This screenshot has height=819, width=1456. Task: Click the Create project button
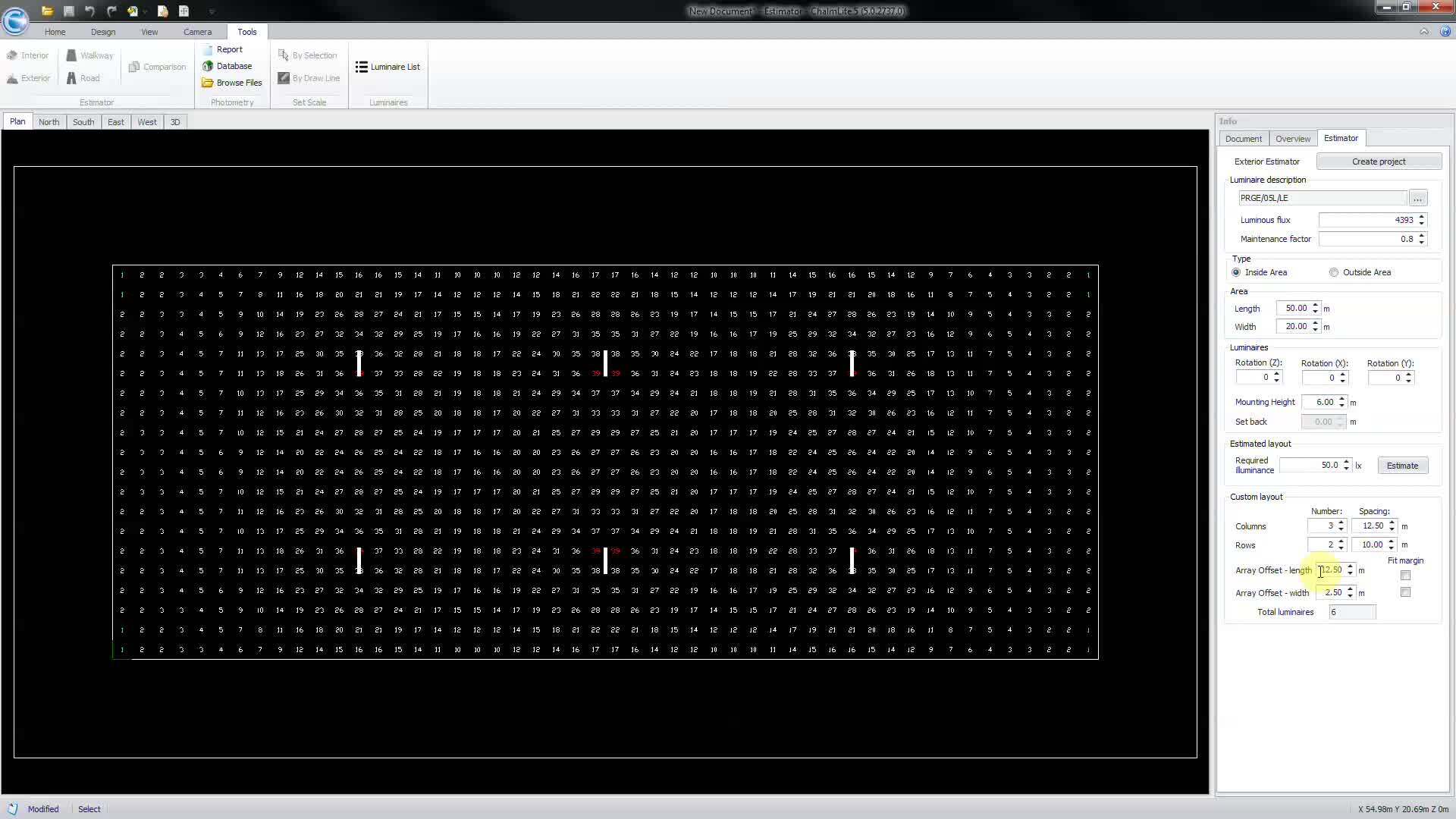tap(1379, 162)
